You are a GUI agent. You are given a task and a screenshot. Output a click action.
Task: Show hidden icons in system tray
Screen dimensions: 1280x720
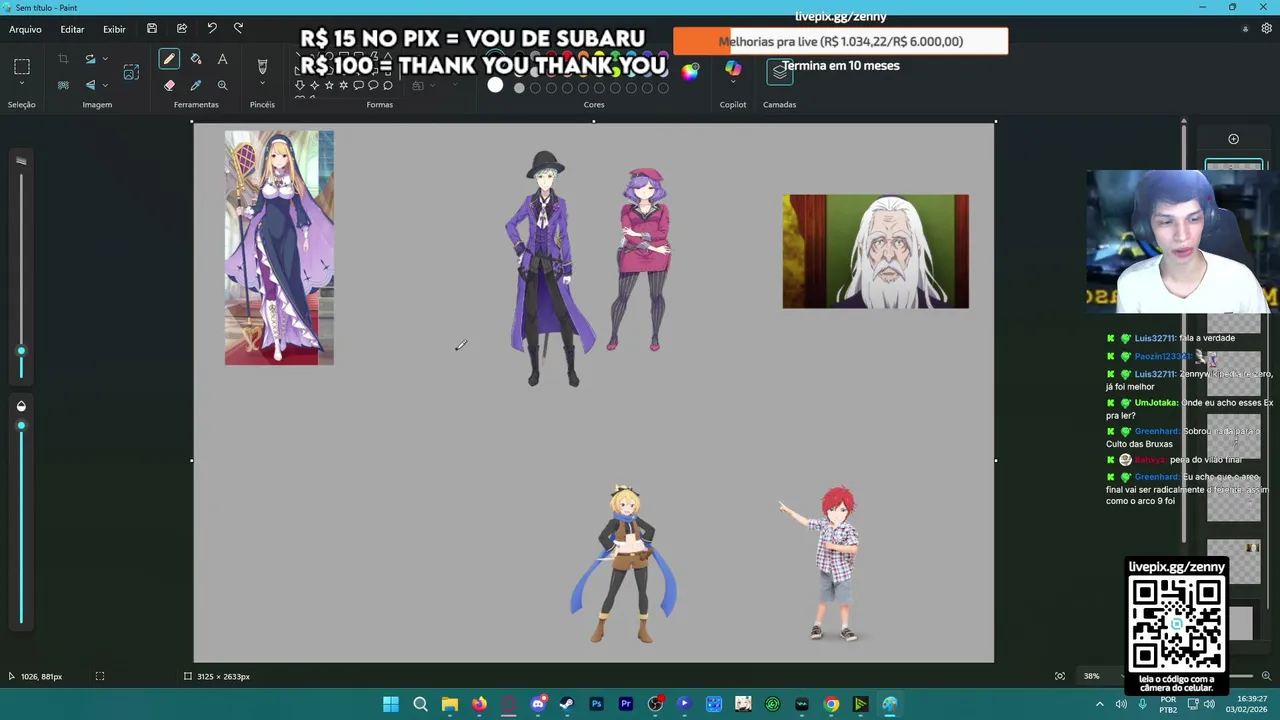click(x=1100, y=704)
